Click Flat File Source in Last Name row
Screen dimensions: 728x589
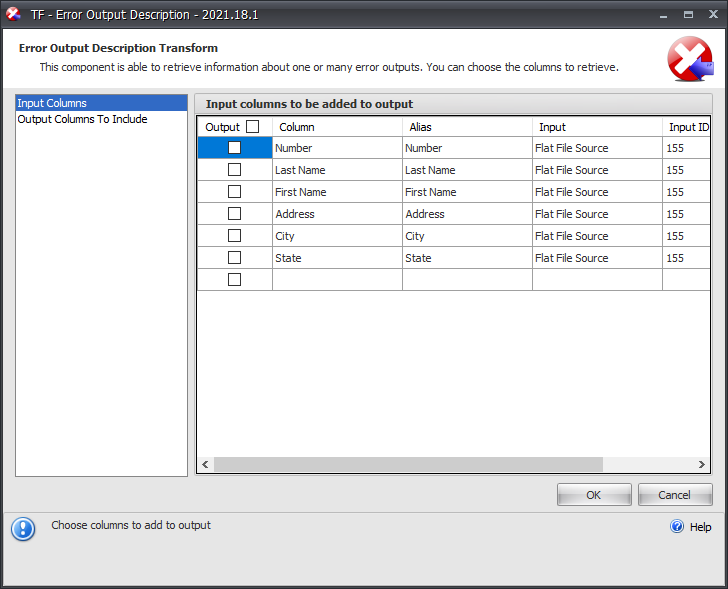597,169
